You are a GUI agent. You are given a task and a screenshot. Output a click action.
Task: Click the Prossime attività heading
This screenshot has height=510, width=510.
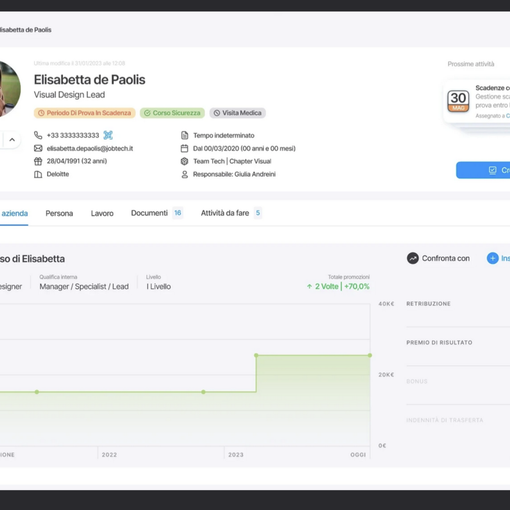pyautogui.click(x=471, y=64)
